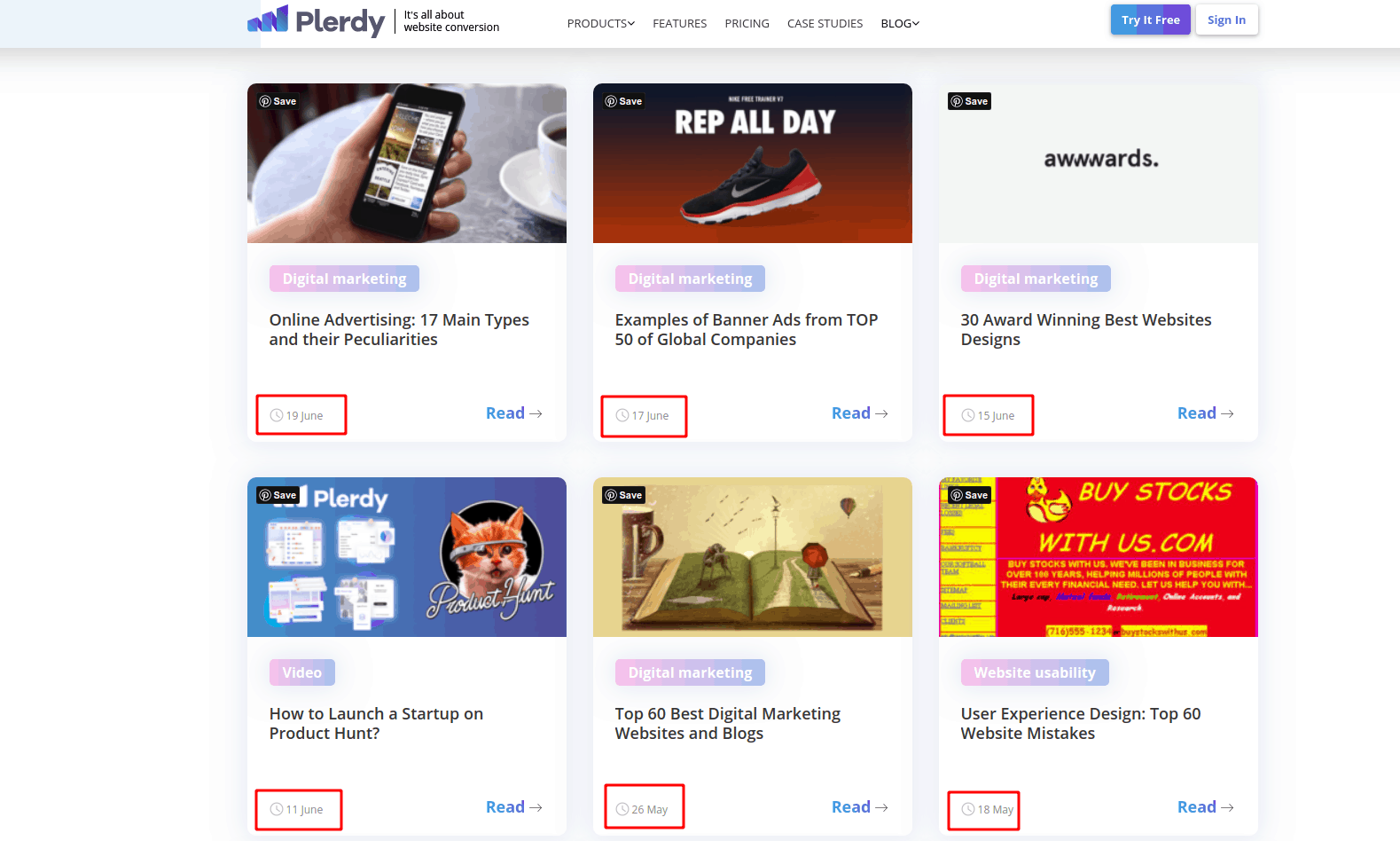Go to CASE STUDIES page
Screen dimensions: 1400x841
(x=825, y=23)
